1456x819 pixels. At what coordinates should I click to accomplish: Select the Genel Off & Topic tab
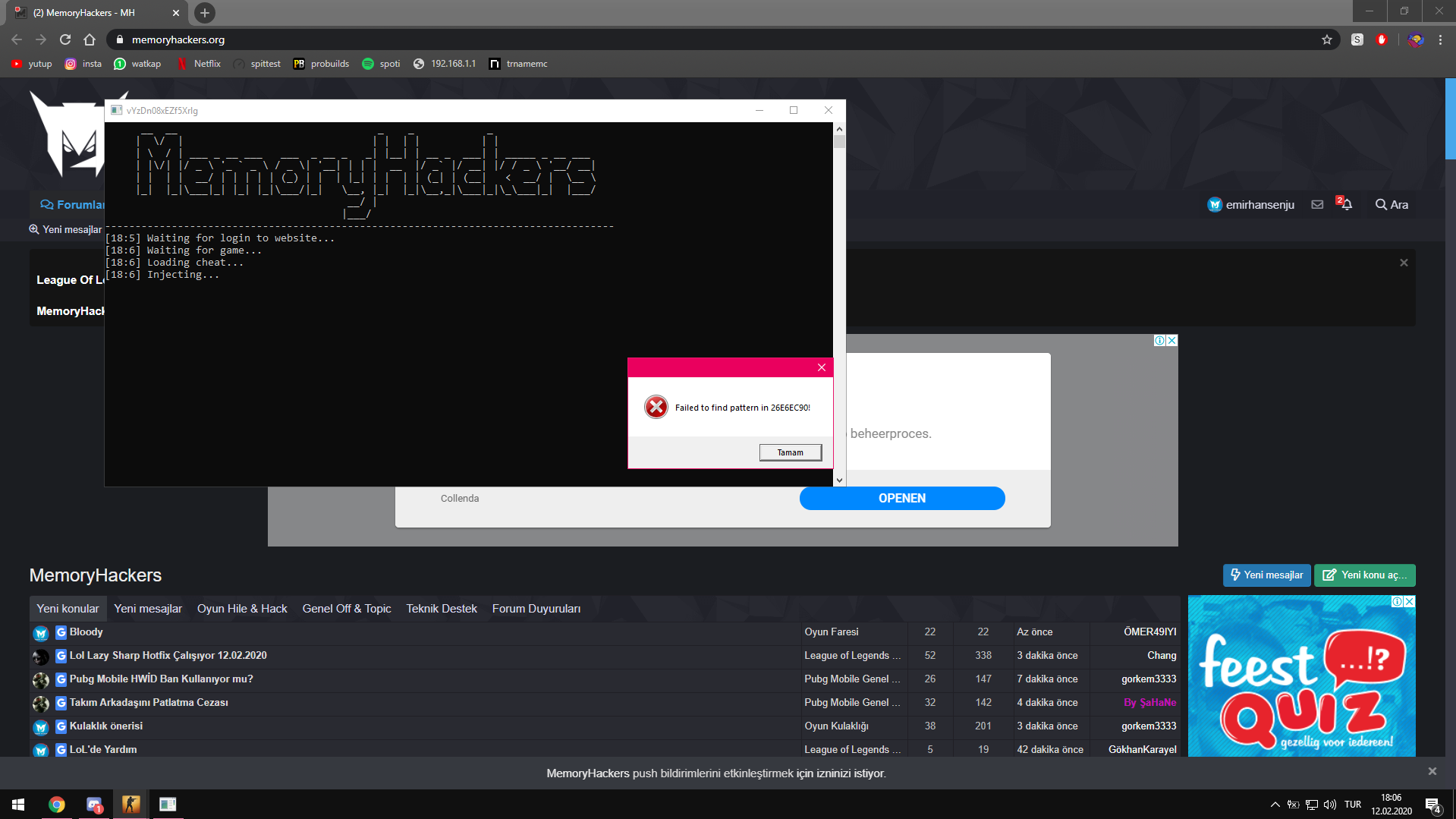pos(347,609)
